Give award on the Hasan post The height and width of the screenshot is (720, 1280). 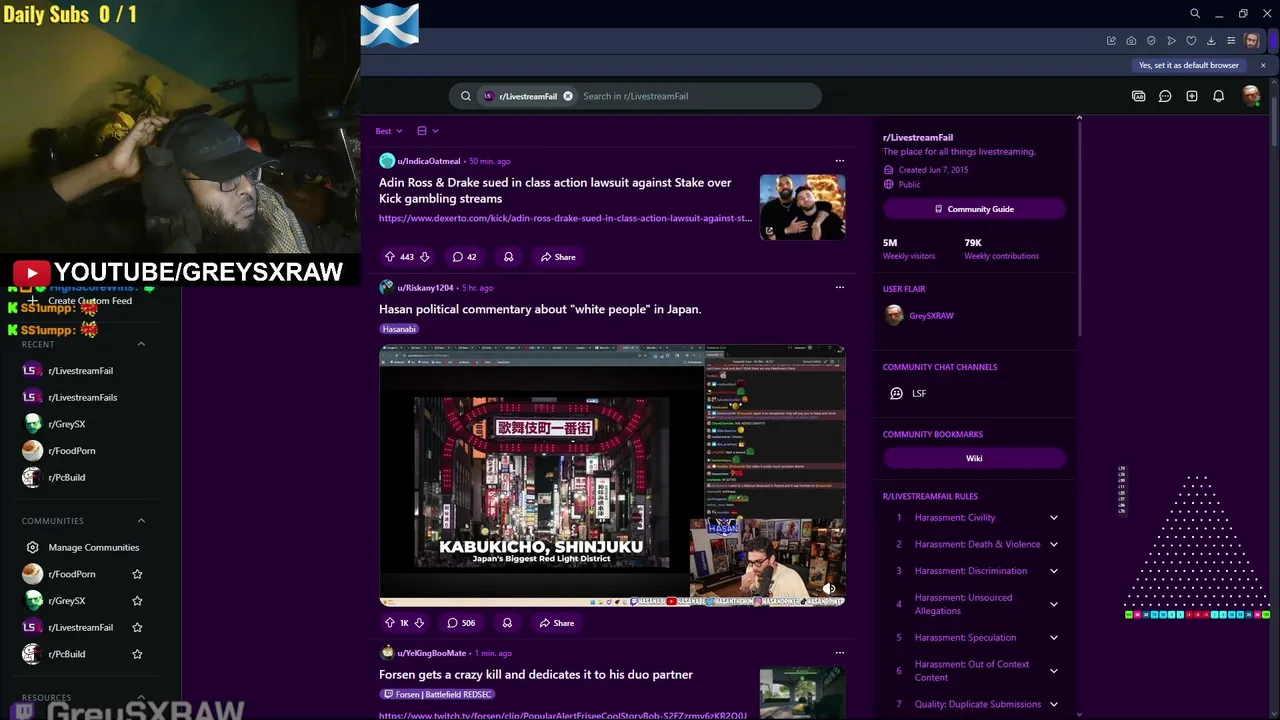(x=507, y=623)
